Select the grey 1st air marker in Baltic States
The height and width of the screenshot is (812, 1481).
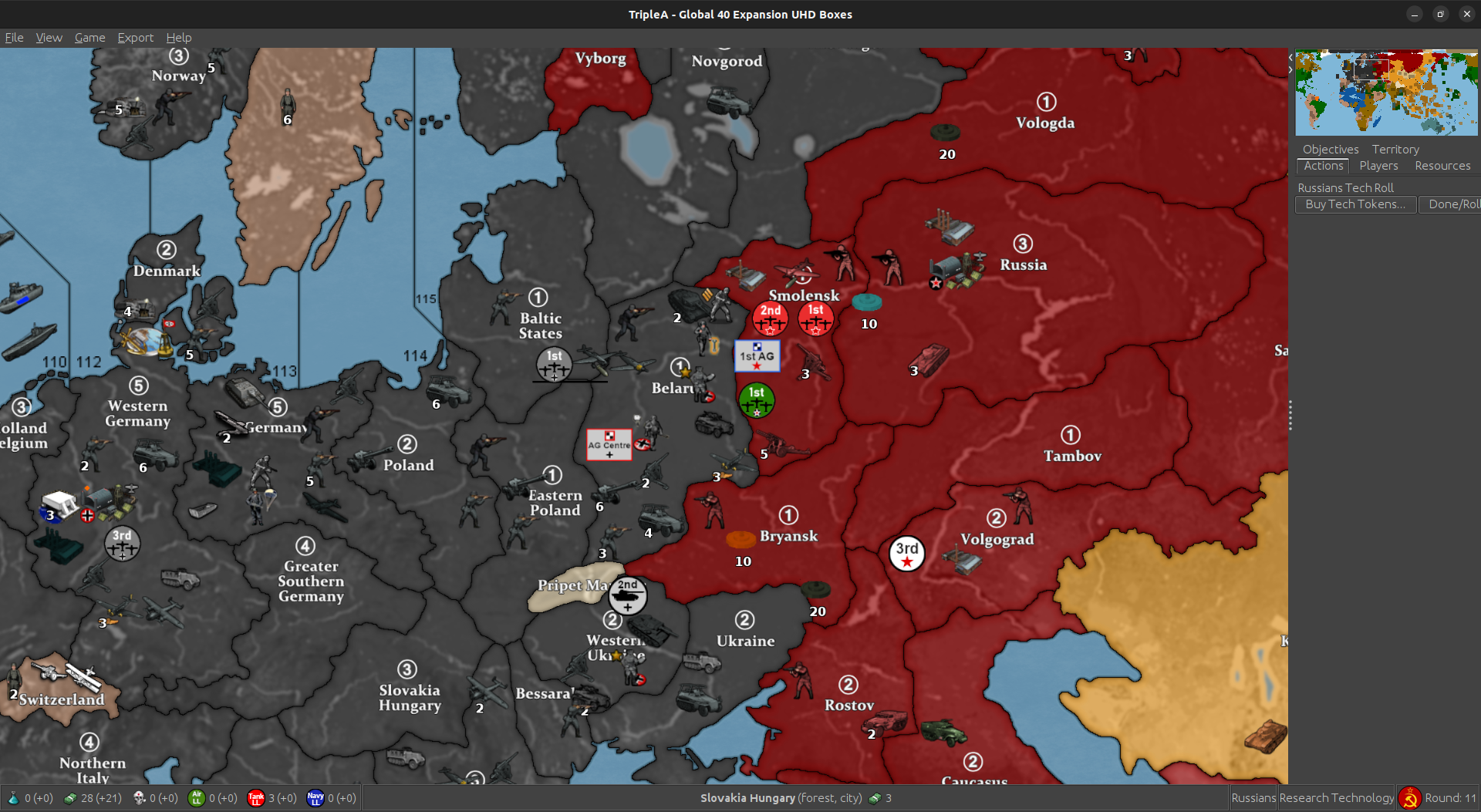[554, 365]
